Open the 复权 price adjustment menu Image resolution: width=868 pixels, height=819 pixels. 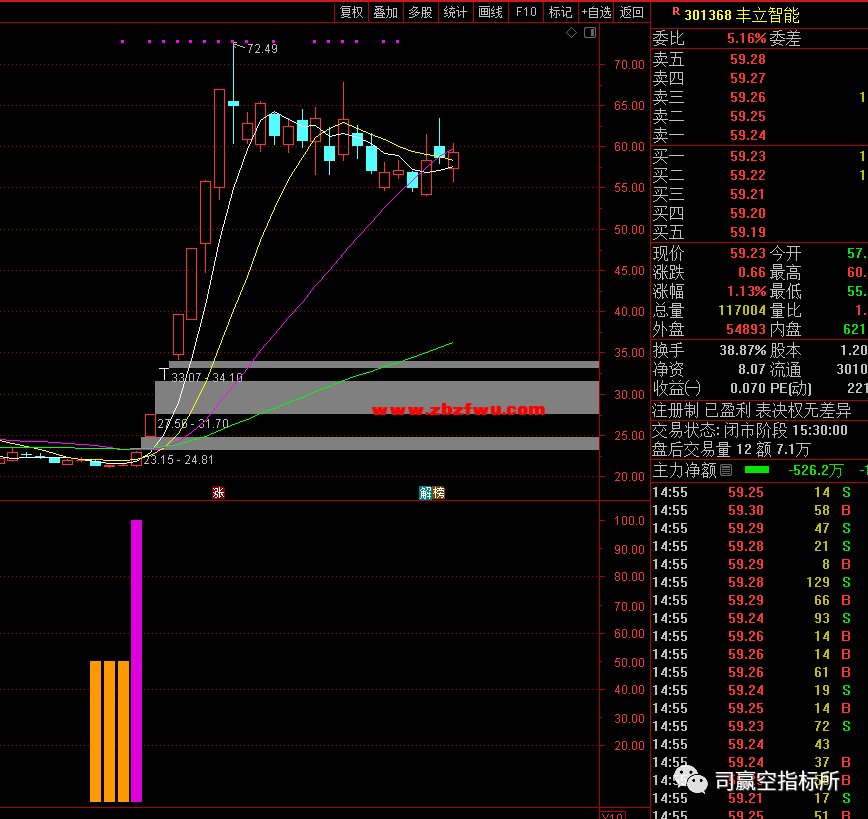(351, 12)
